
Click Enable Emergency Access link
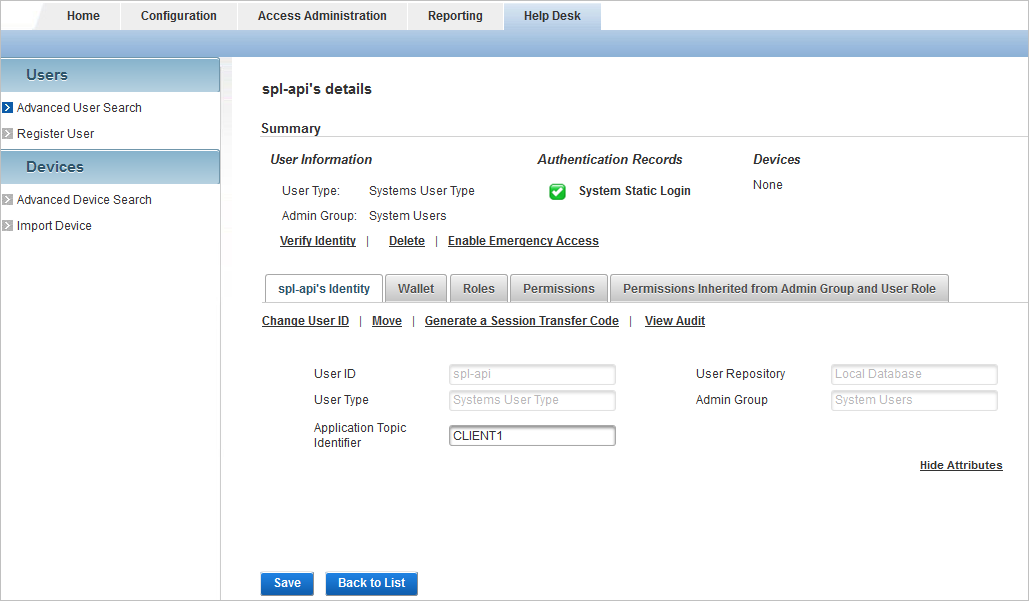(523, 241)
